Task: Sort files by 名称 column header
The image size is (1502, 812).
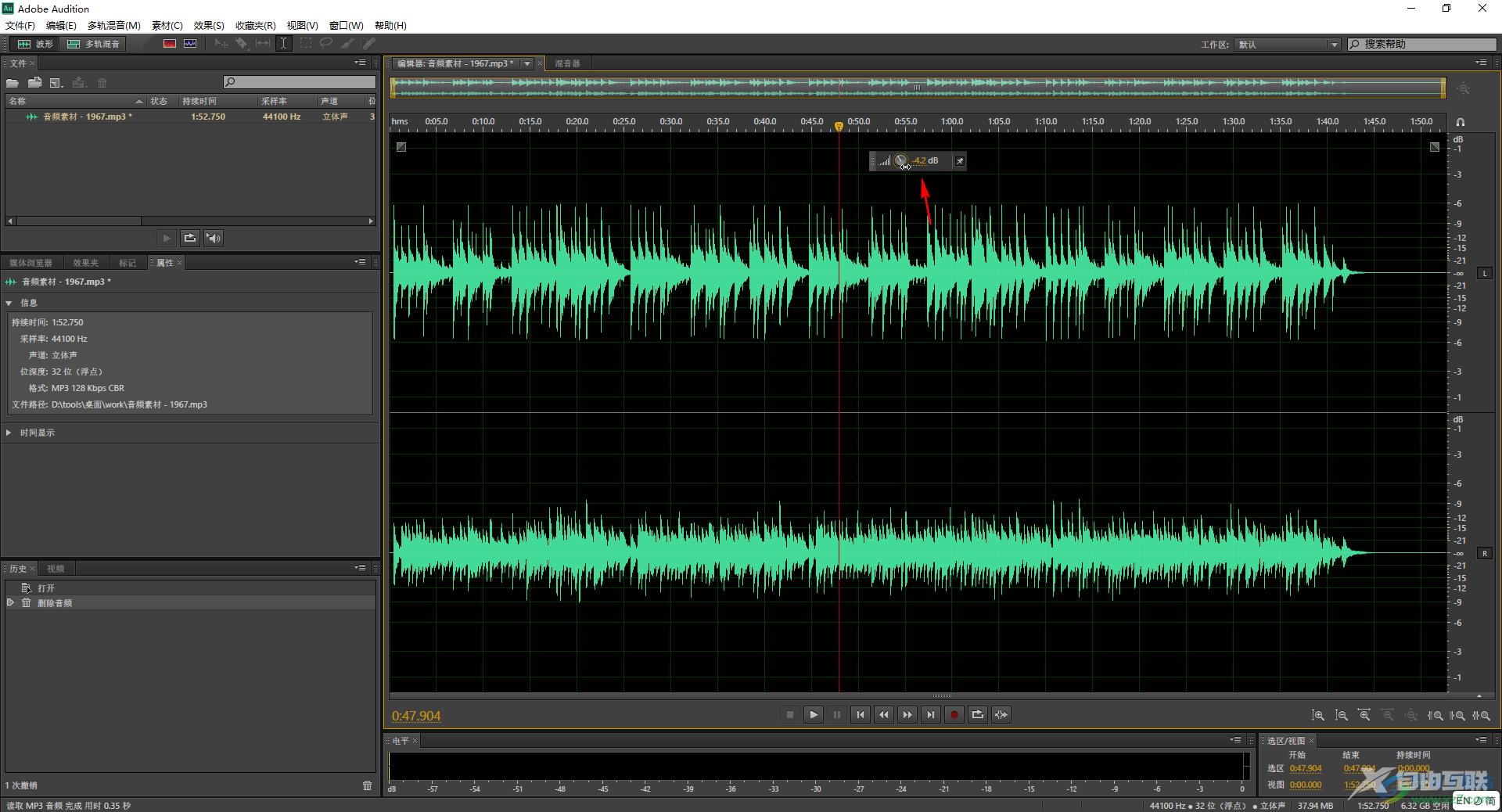Action: 75,101
